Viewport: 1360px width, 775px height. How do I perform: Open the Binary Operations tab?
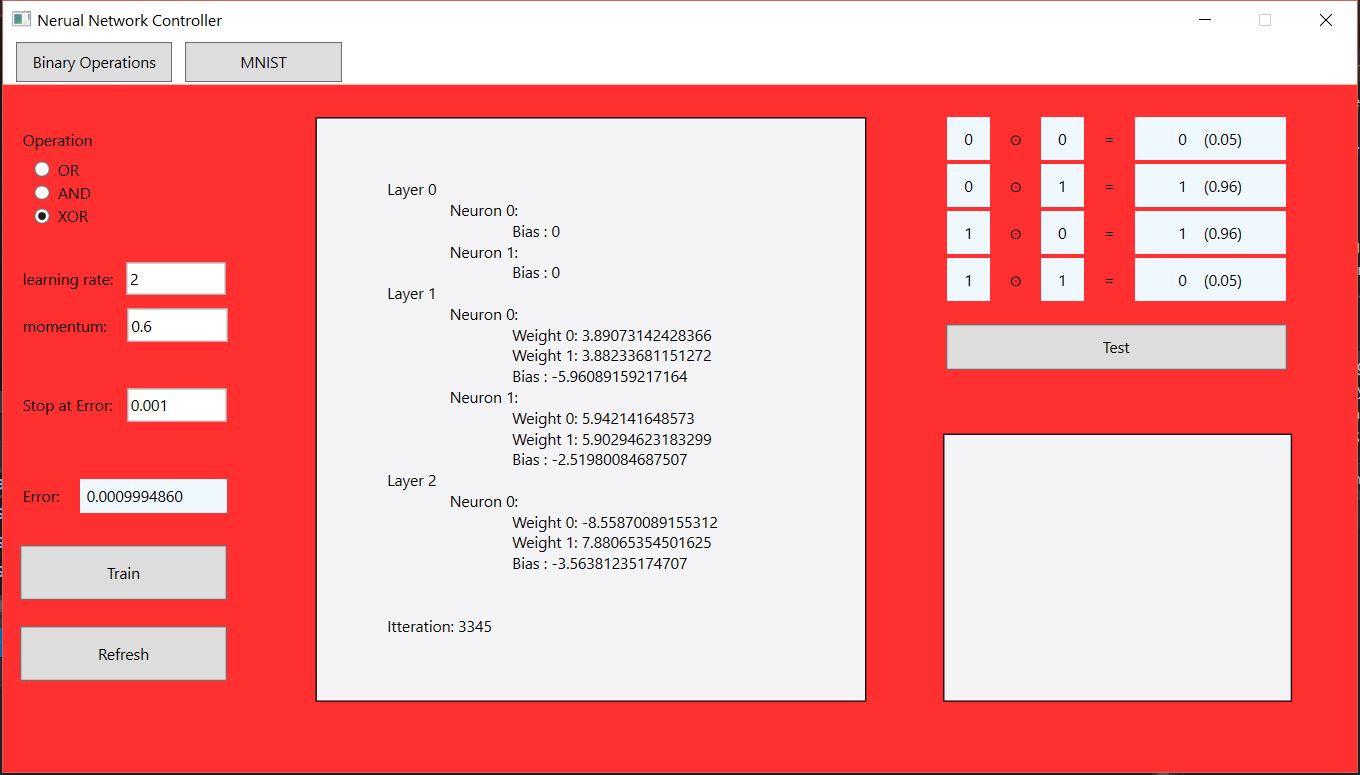click(x=94, y=62)
